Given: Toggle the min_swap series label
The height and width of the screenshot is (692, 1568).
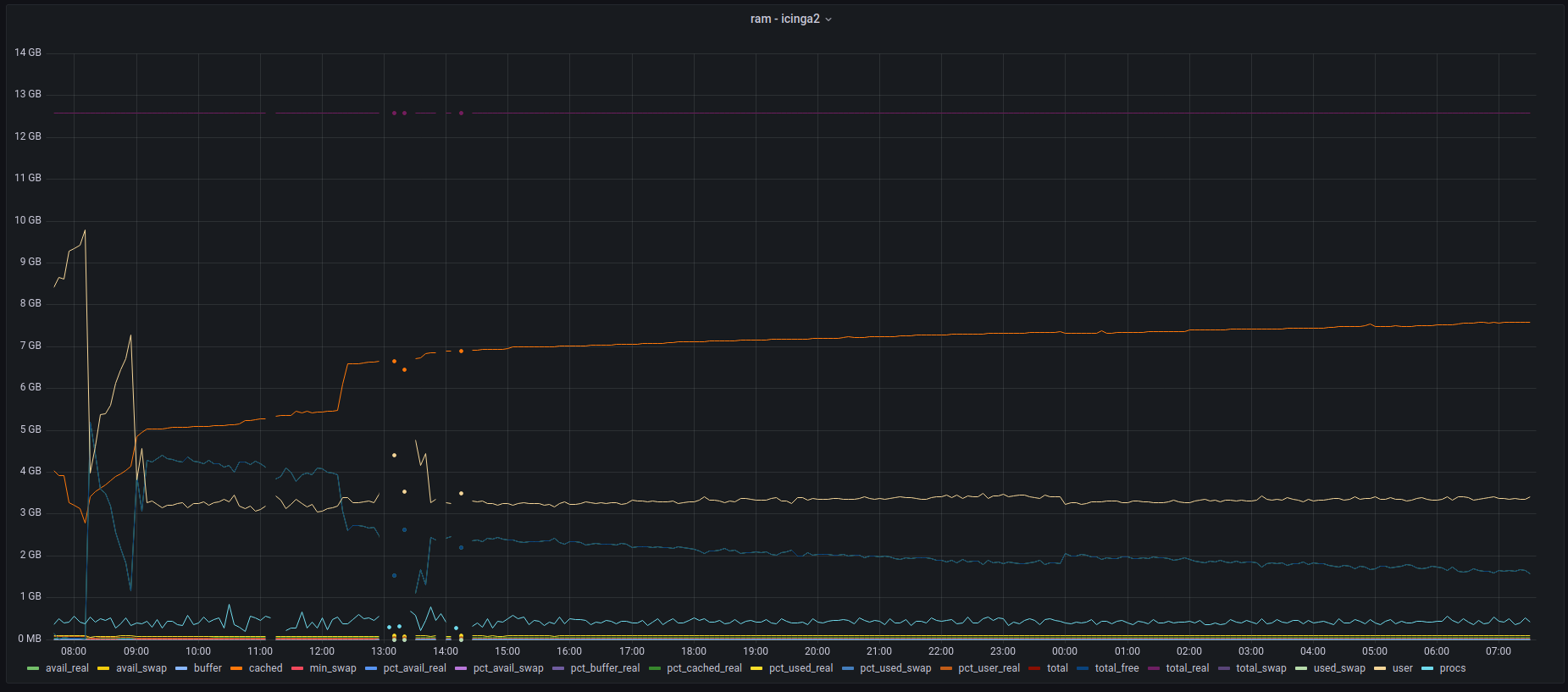Looking at the screenshot, I should click(333, 668).
